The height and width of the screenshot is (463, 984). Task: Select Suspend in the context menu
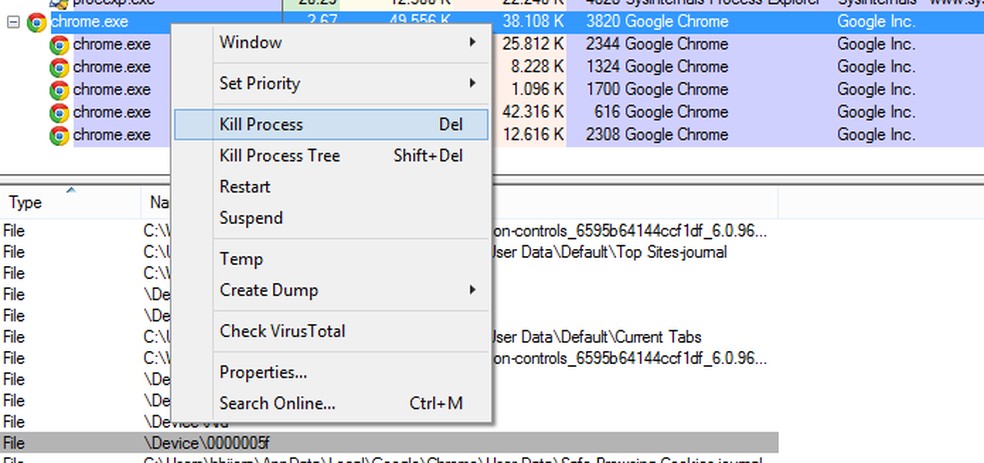click(x=331, y=218)
